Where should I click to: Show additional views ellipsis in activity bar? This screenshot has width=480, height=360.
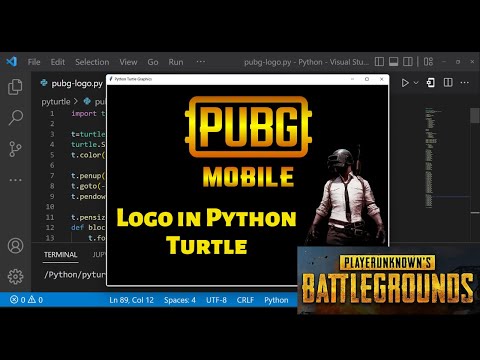pyautogui.click(x=15, y=180)
